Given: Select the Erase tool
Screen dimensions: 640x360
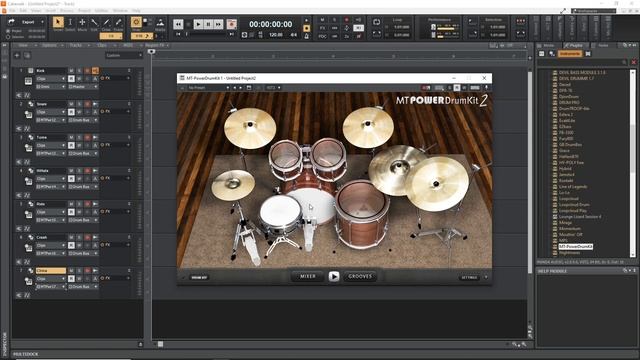Looking at the screenshot, I should tap(118, 22).
